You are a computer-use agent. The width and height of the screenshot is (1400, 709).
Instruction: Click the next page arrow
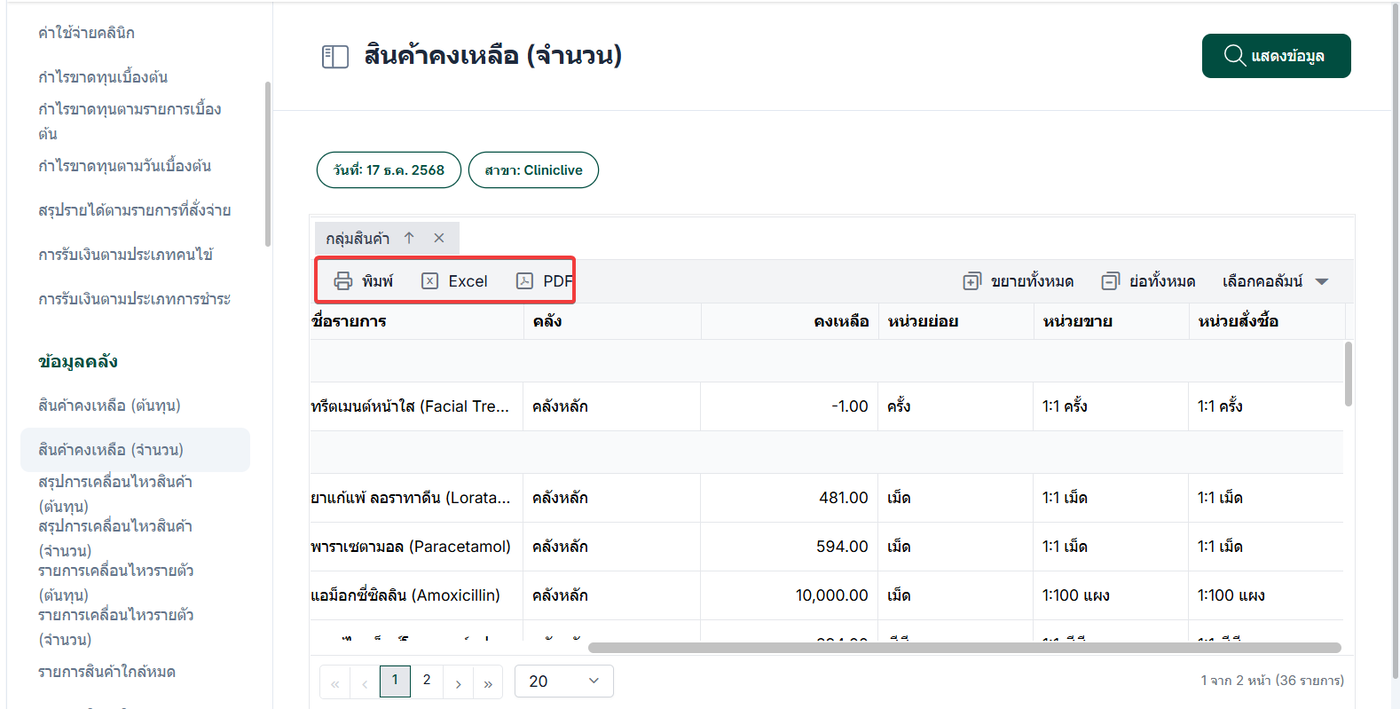pos(458,682)
